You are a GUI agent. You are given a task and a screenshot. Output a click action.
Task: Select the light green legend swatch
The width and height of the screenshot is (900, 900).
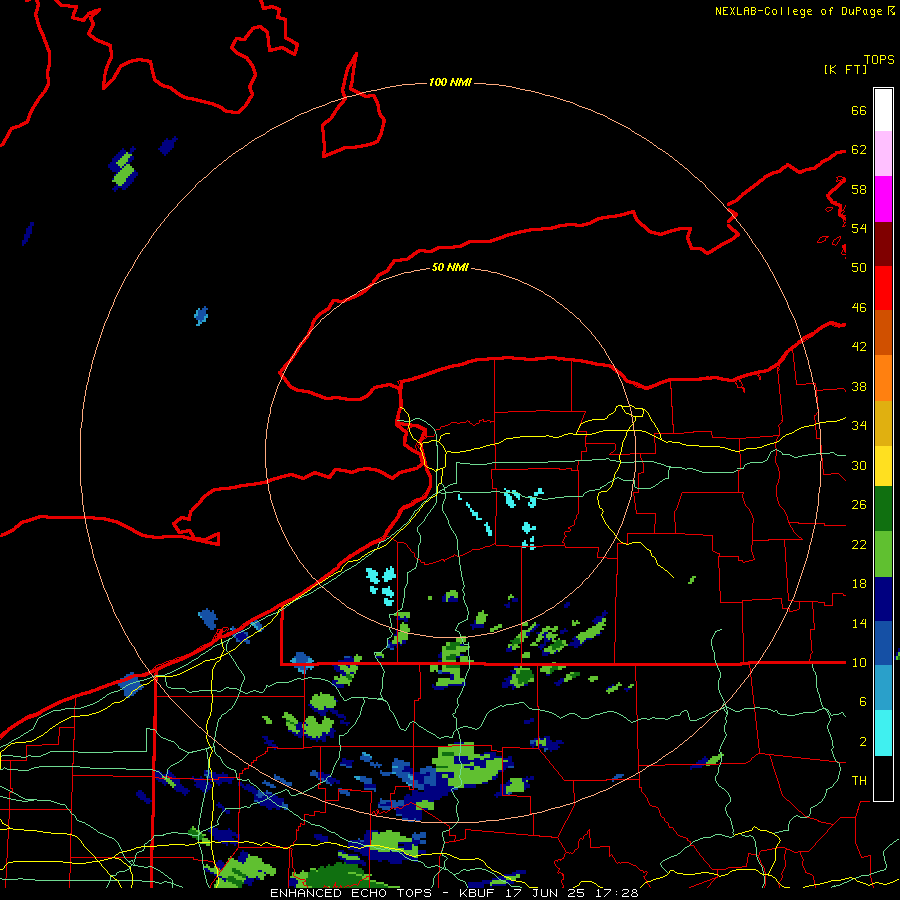[x=883, y=554]
